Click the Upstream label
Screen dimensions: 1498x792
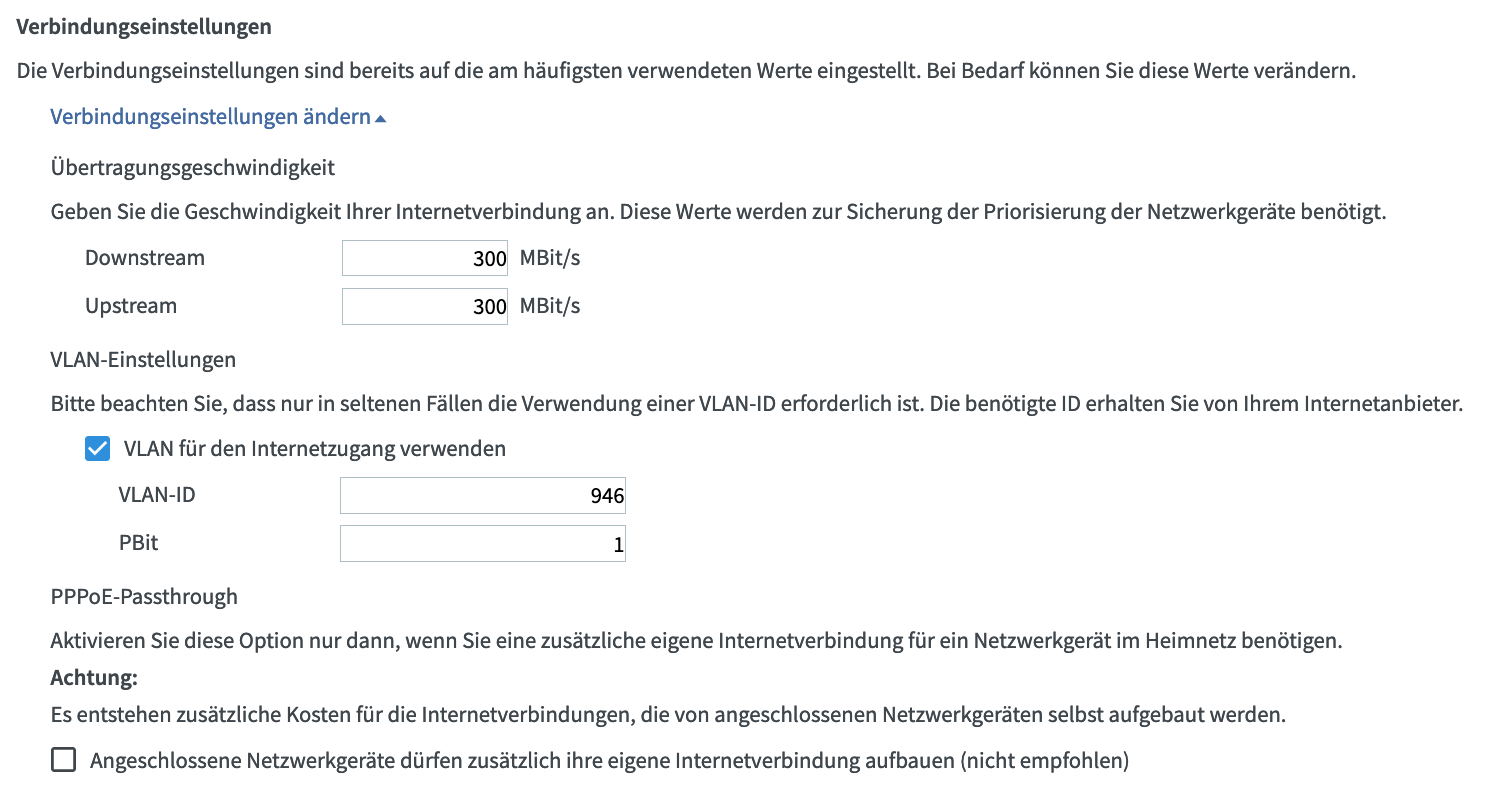(x=131, y=306)
